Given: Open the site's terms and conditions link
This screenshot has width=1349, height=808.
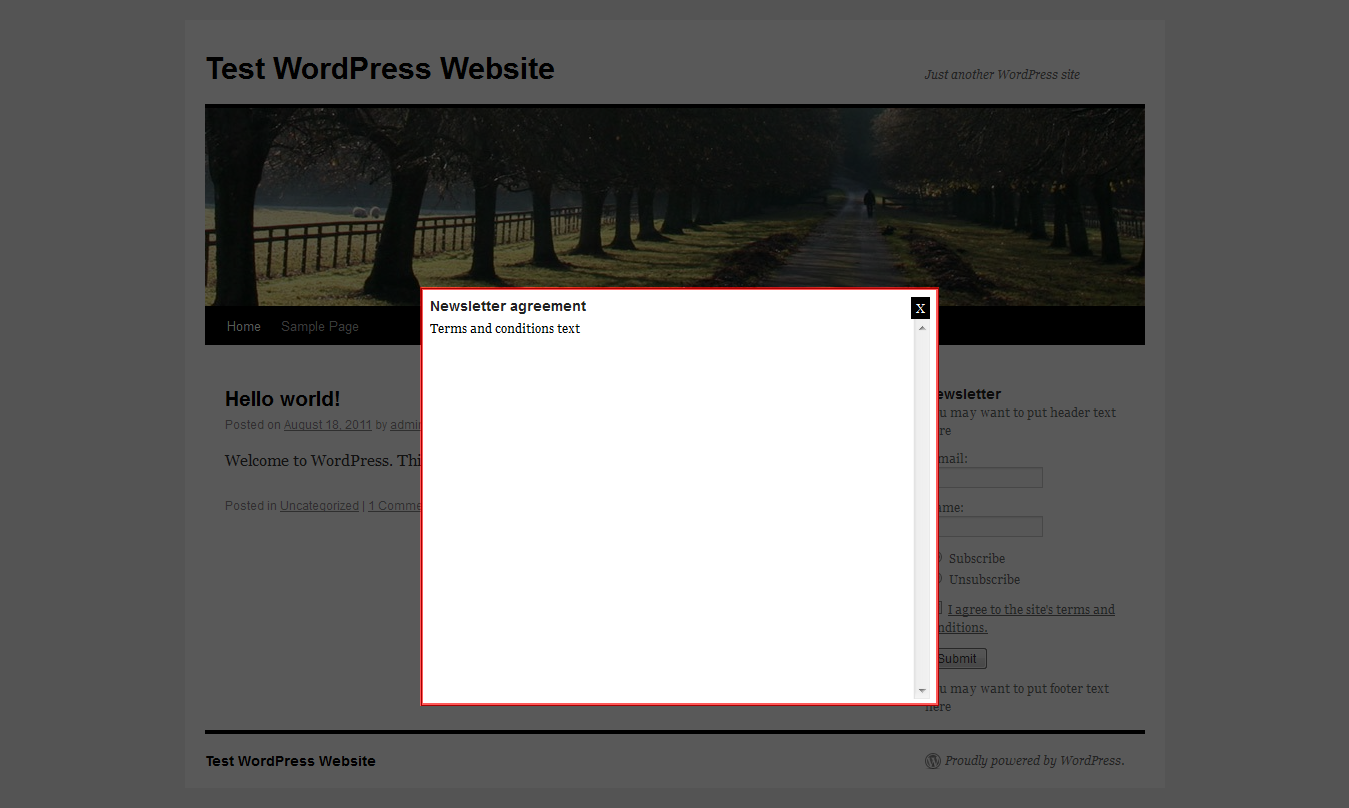Looking at the screenshot, I should coord(1026,618).
